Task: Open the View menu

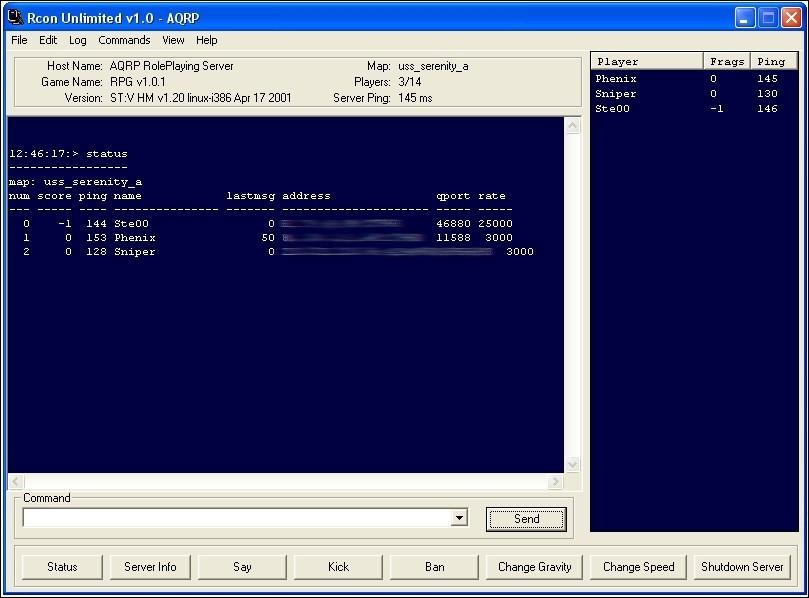Action: (x=173, y=40)
